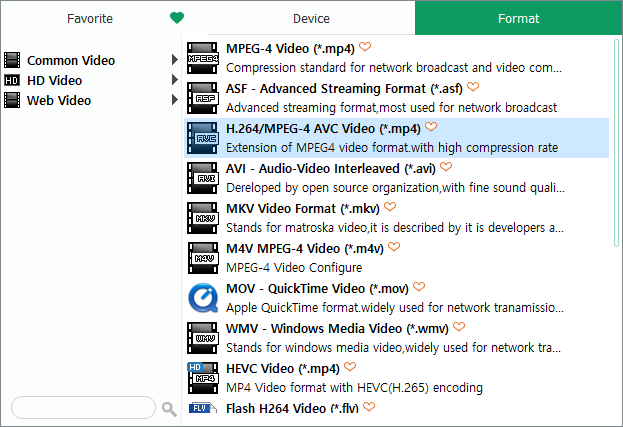Screen dimensions: 623x427
Task: Click the HD MP4 HEVC icon
Action: [x=203, y=378]
